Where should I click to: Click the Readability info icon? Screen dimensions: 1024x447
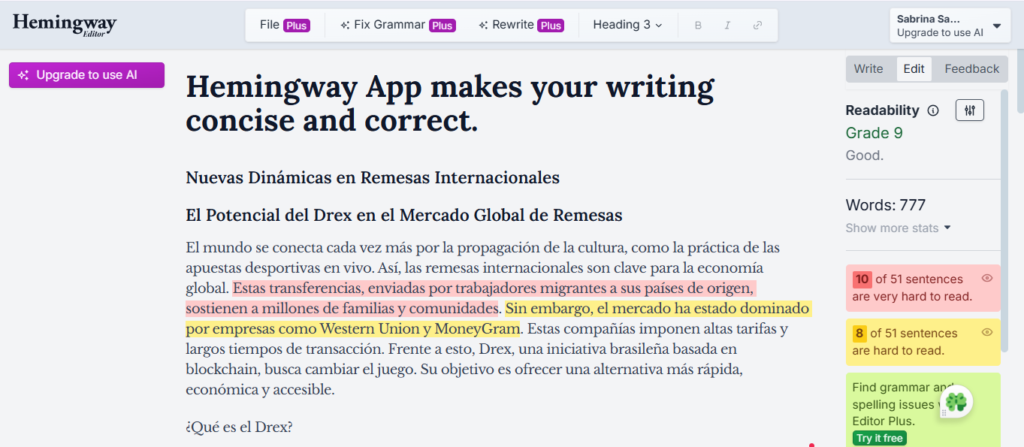[x=933, y=110]
